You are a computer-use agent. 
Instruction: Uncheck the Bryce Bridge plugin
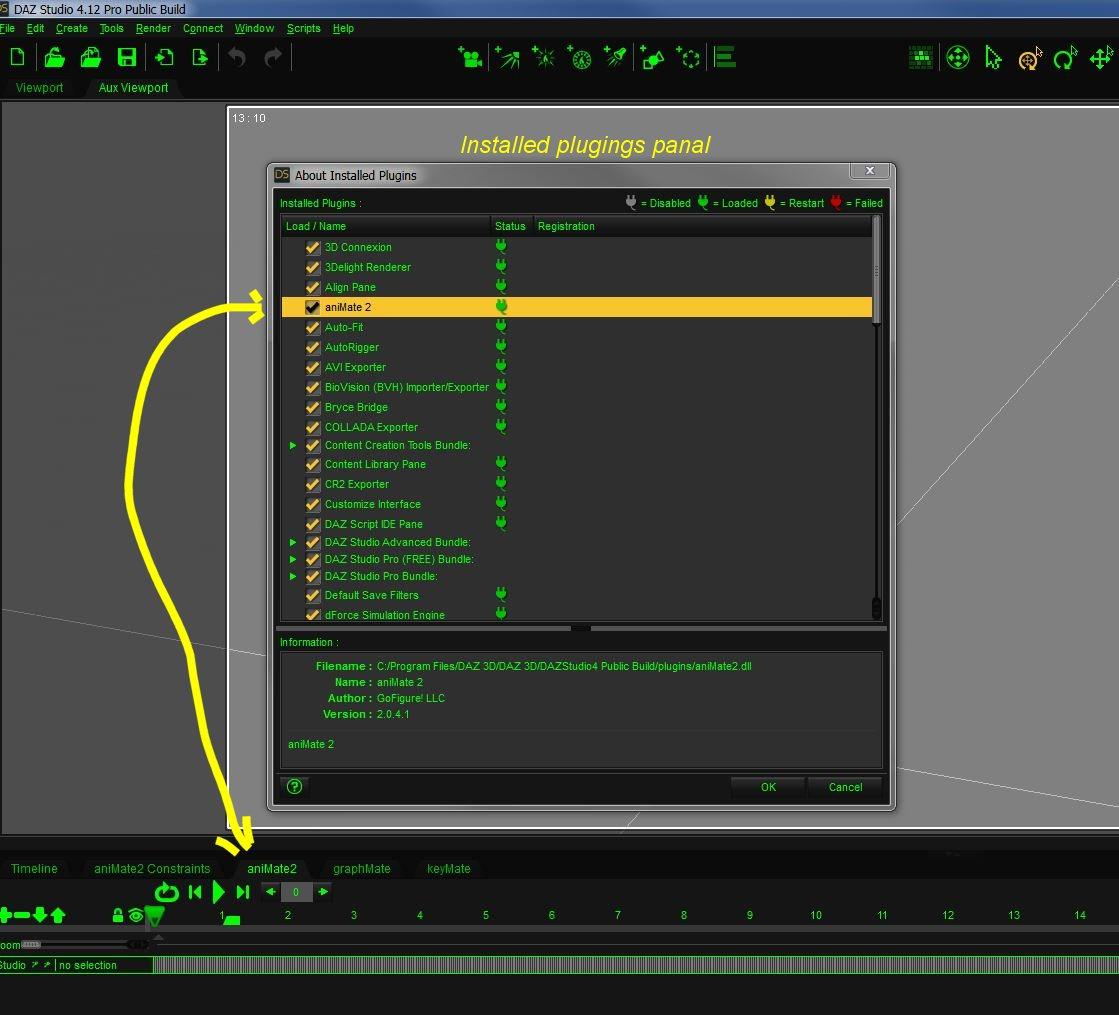pyautogui.click(x=313, y=408)
